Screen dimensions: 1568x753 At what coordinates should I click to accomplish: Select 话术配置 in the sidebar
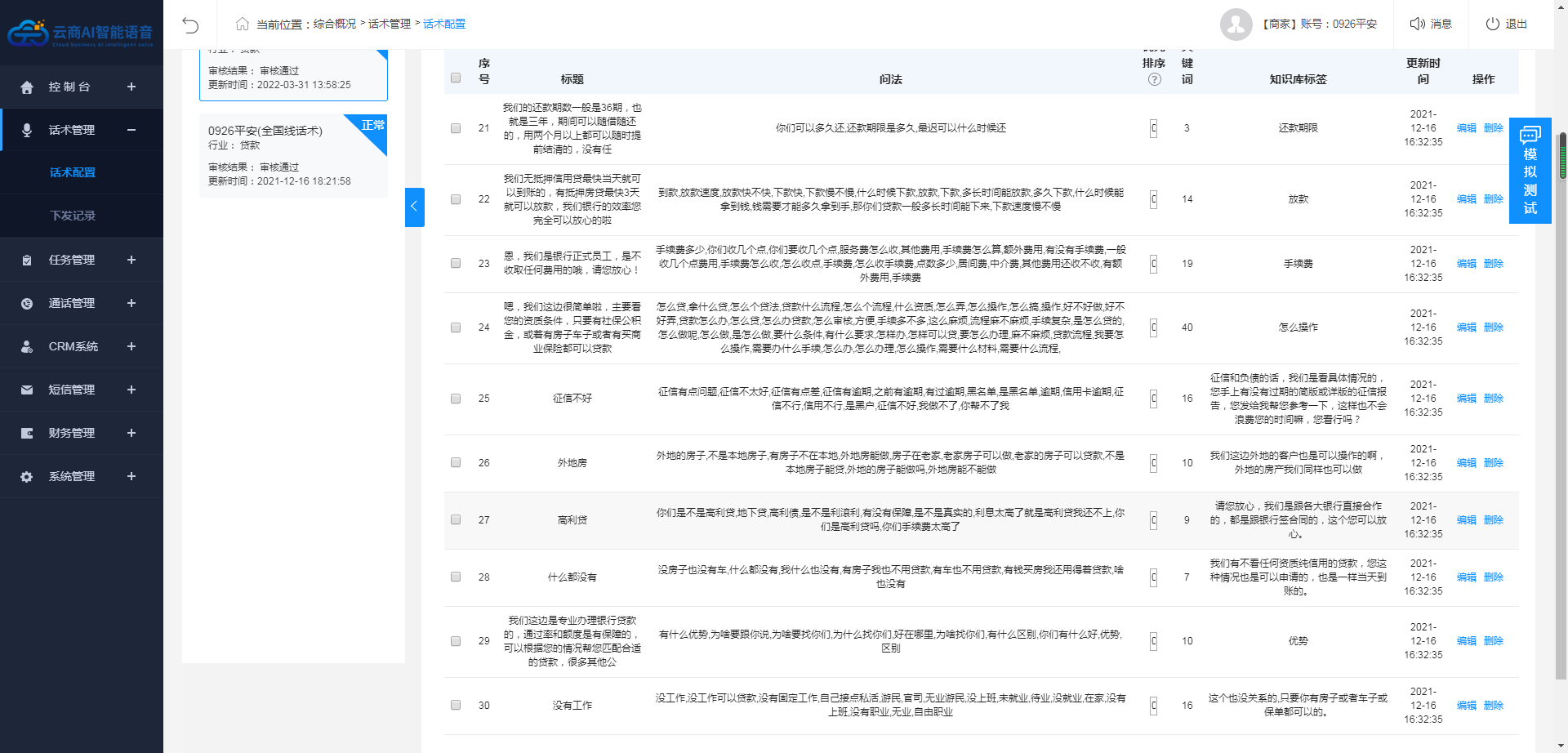coord(73,172)
